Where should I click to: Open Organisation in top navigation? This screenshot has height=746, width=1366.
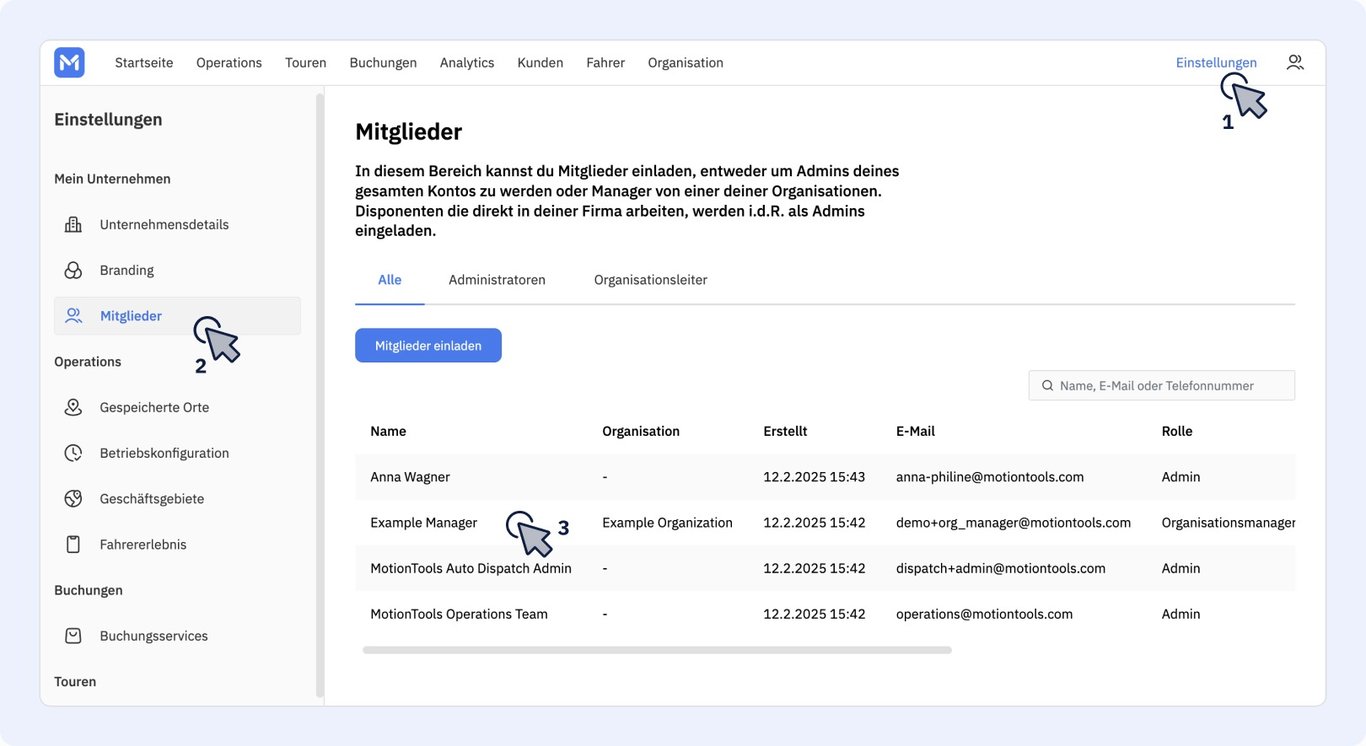(x=685, y=63)
